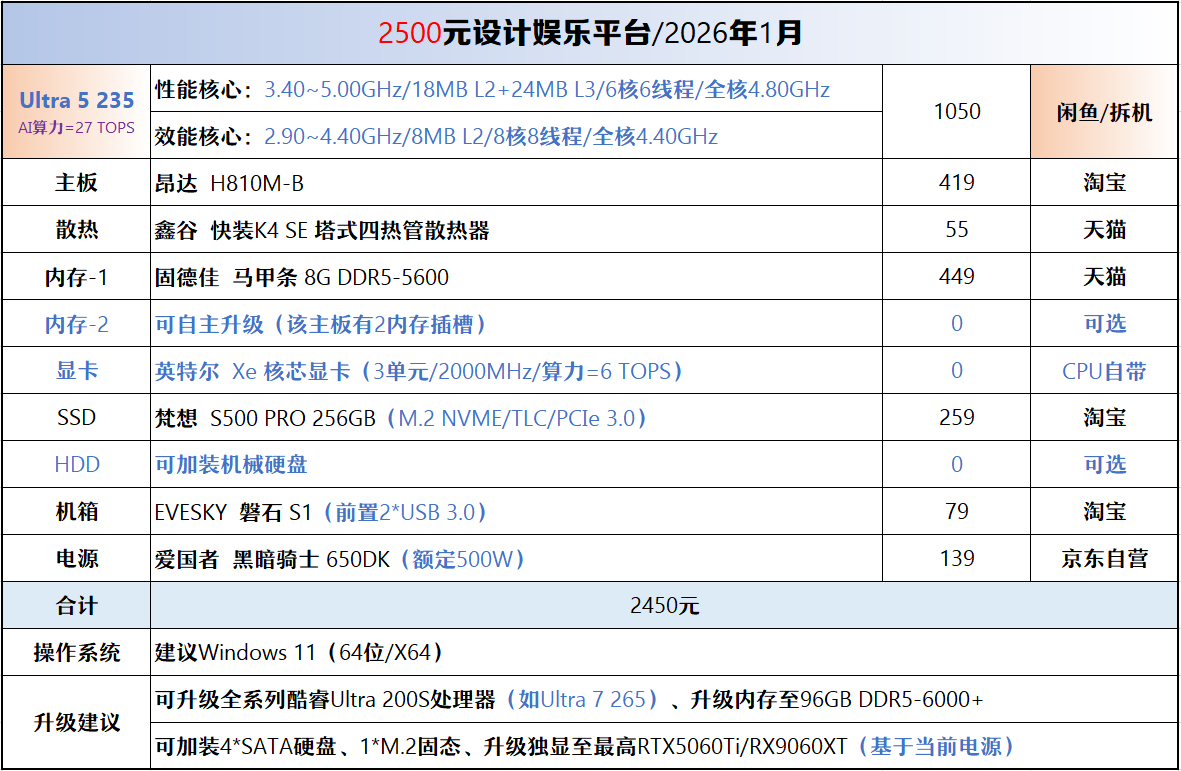Click the memory price '449'
The width and height of the screenshot is (1181, 771).
[x=957, y=276]
